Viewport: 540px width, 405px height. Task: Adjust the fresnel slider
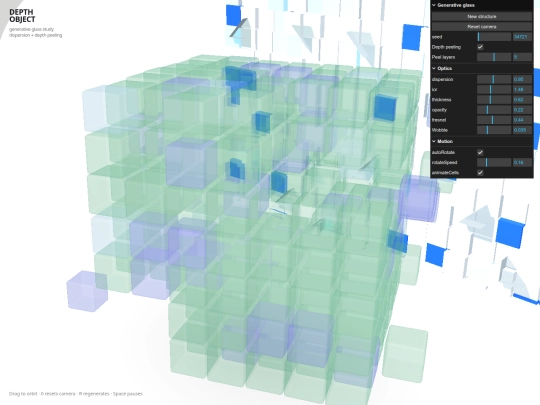(x=494, y=120)
